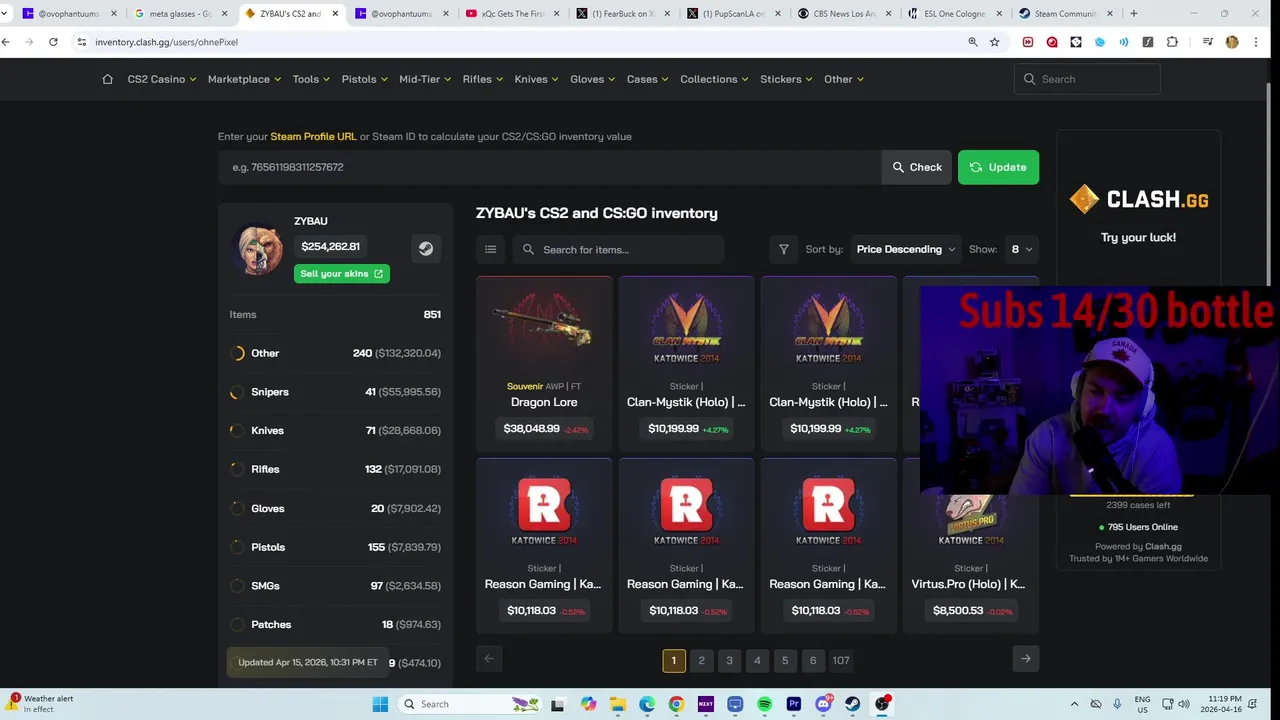Jump to inventory page 5
The width and height of the screenshot is (1280, 720).
click(x=785, y=660)
